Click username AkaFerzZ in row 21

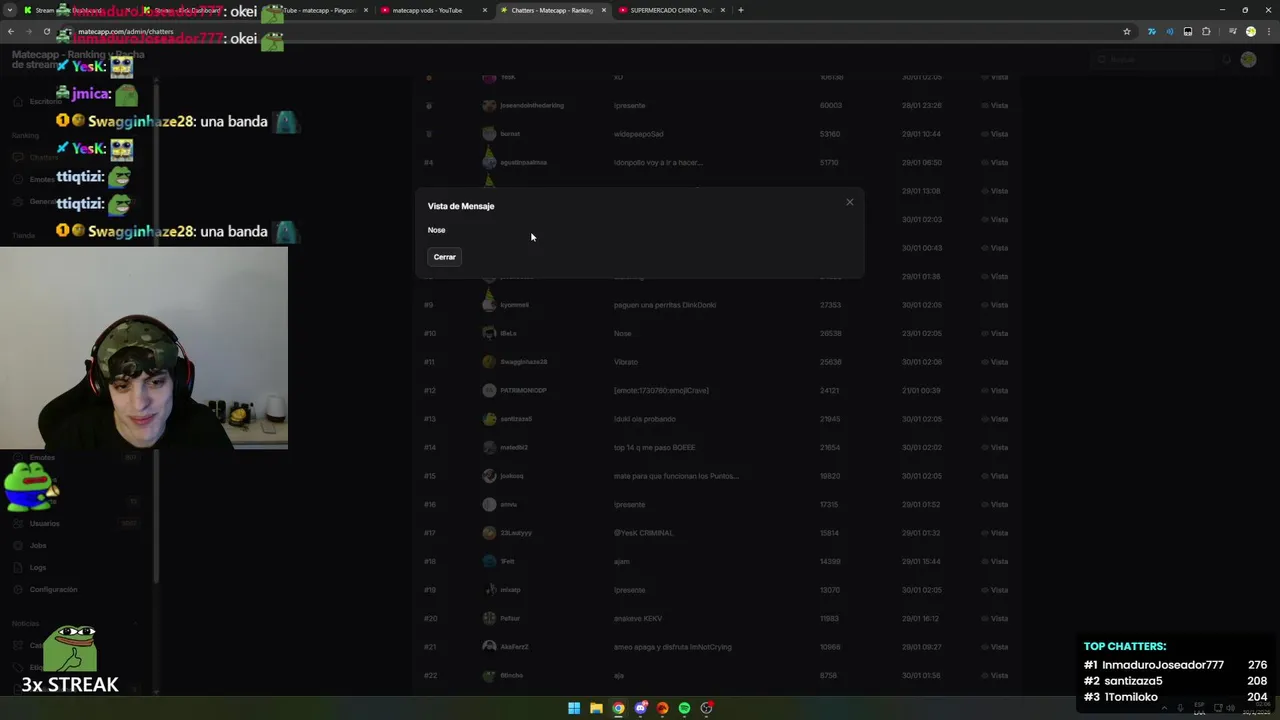pos(514,647)
